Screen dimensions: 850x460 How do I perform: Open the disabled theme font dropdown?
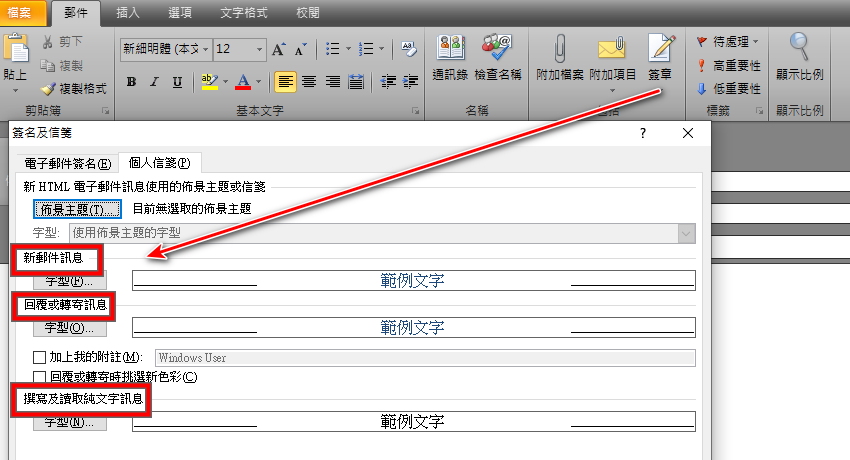686,234
